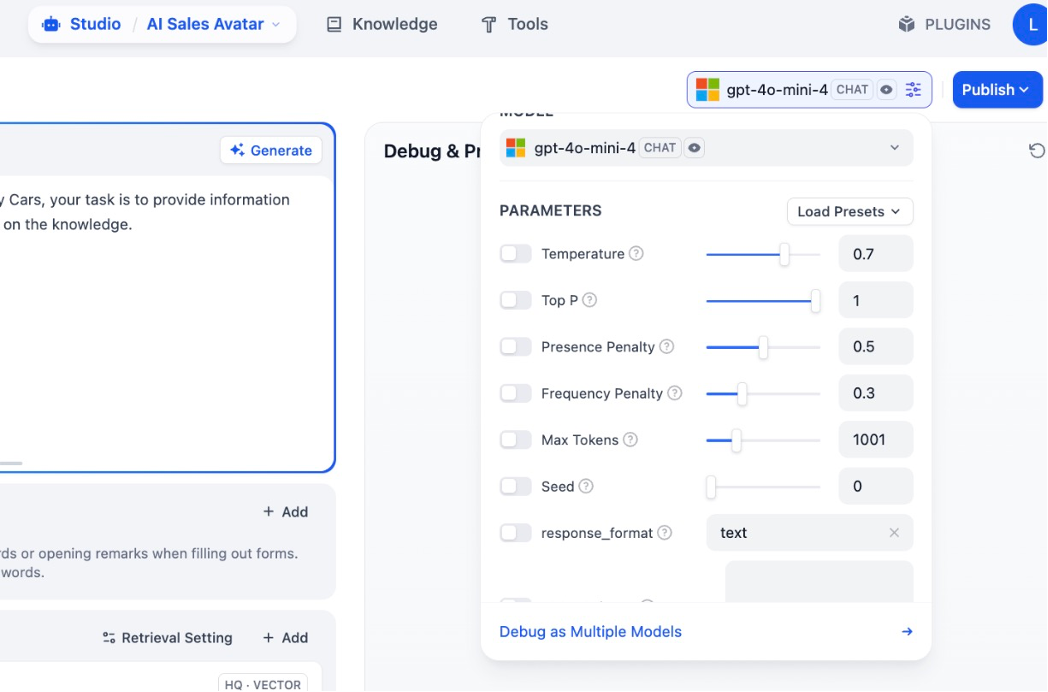The image size is (1048, 692).
Task: Open Retrieval Setting
Action: click(167, 638)
